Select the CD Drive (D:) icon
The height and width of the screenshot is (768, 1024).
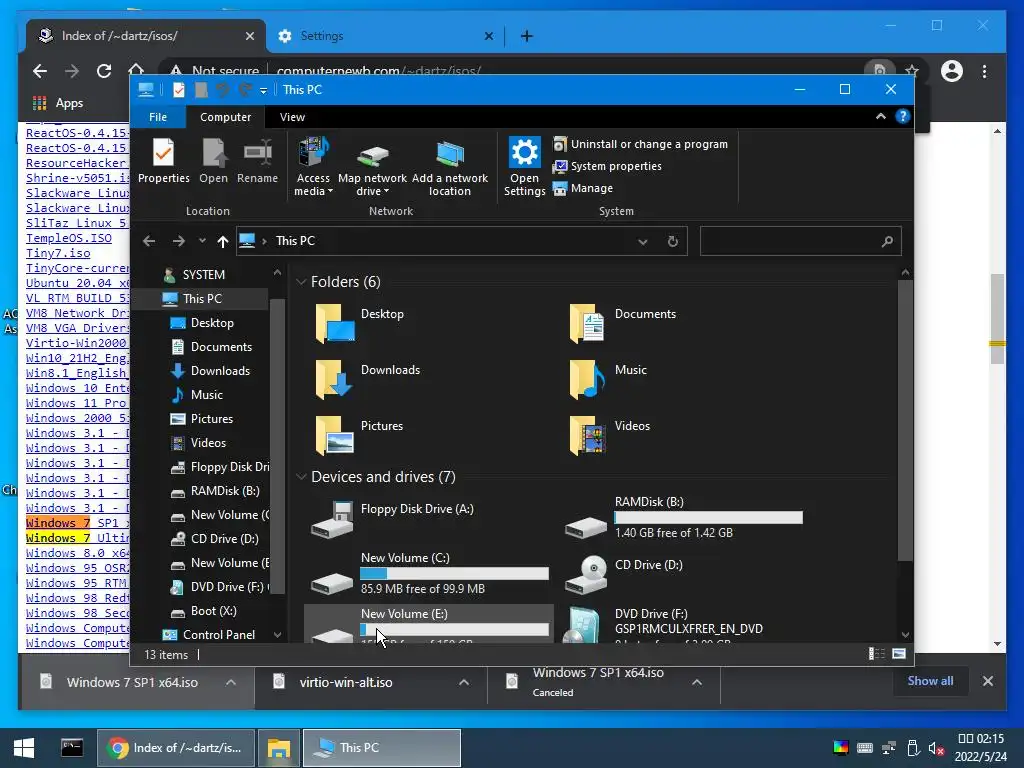(586, 575)
